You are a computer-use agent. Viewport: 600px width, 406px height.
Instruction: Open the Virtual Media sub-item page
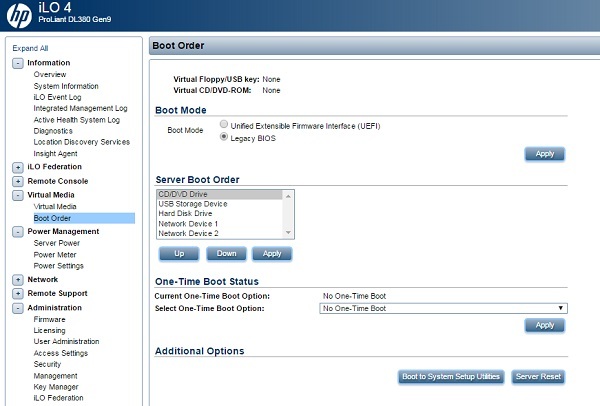pos(55,207)
